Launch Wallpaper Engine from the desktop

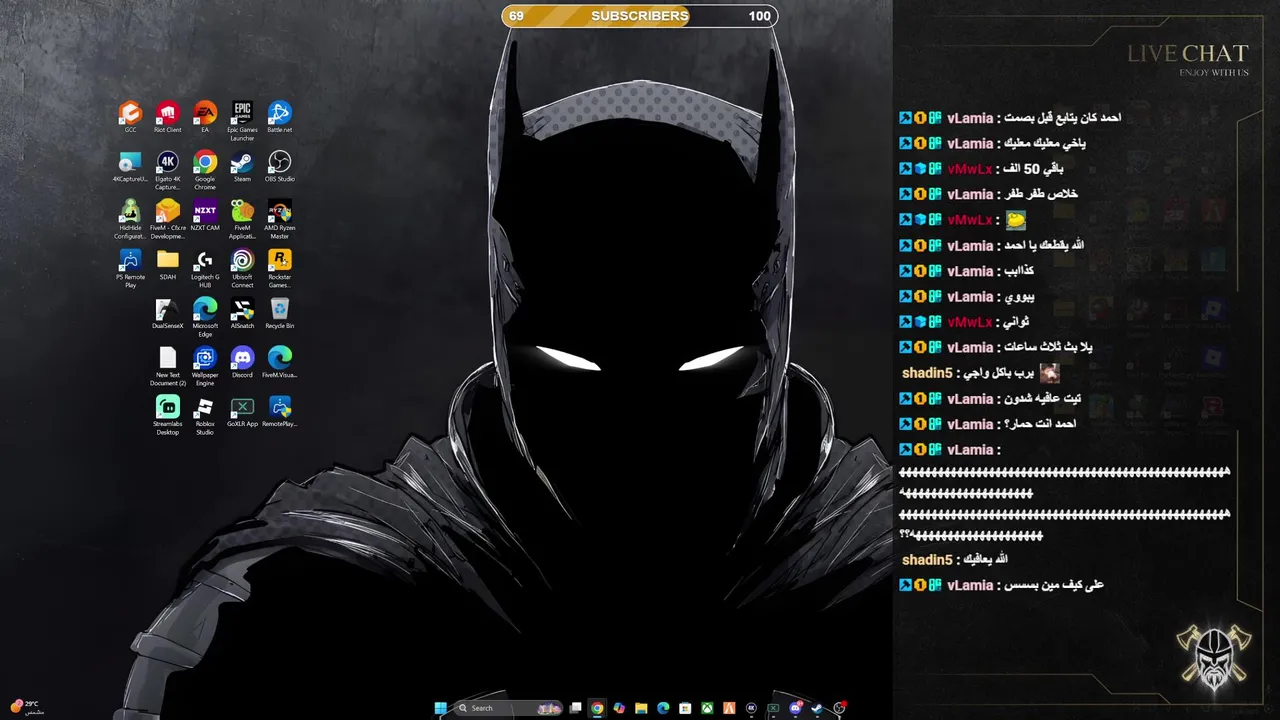[205, 366]
